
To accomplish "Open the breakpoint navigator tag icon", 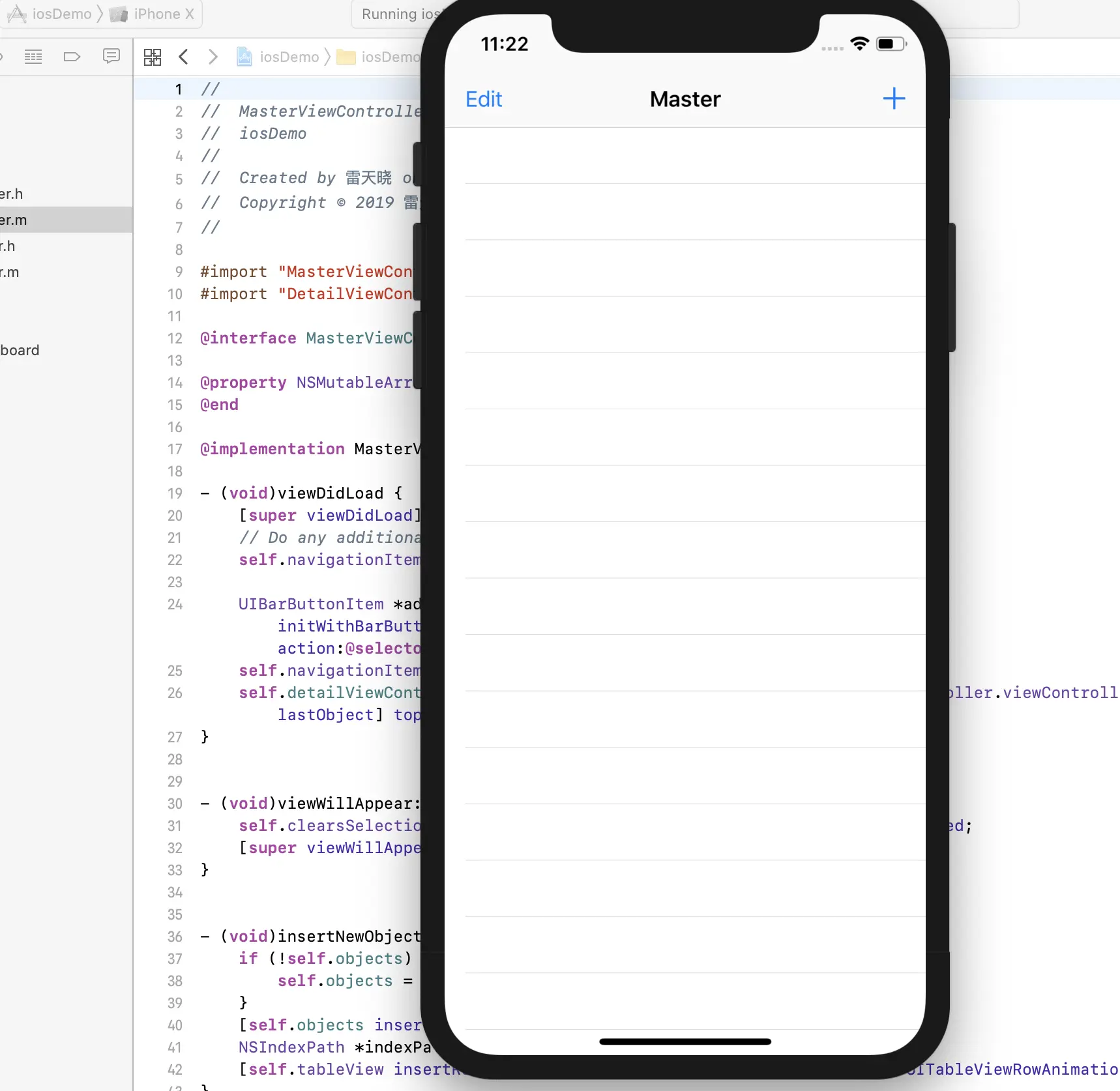I will coord(72,57).
